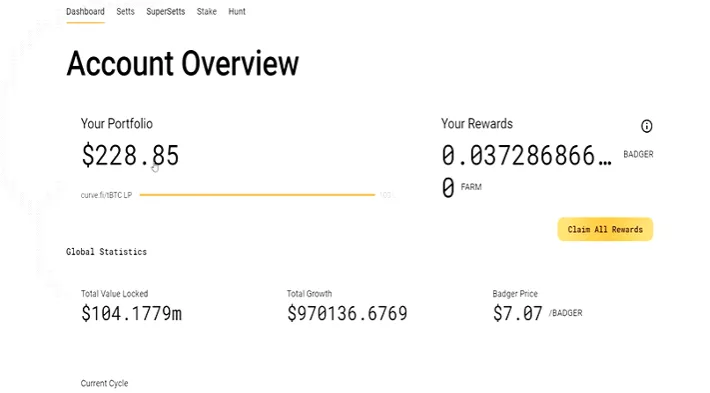The height and width of the screenshot is (393, 710).
Task: Click the Your Rewards label
Action: [x=477, y=124]
